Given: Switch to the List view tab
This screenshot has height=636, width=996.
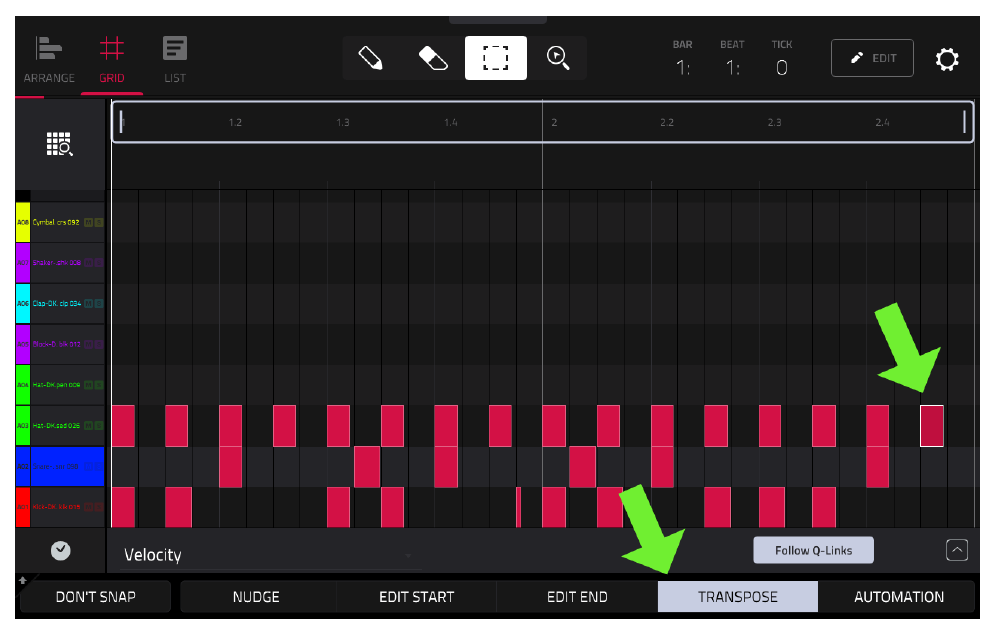Looking at the screenshot, I should click(x=175, y=60).
